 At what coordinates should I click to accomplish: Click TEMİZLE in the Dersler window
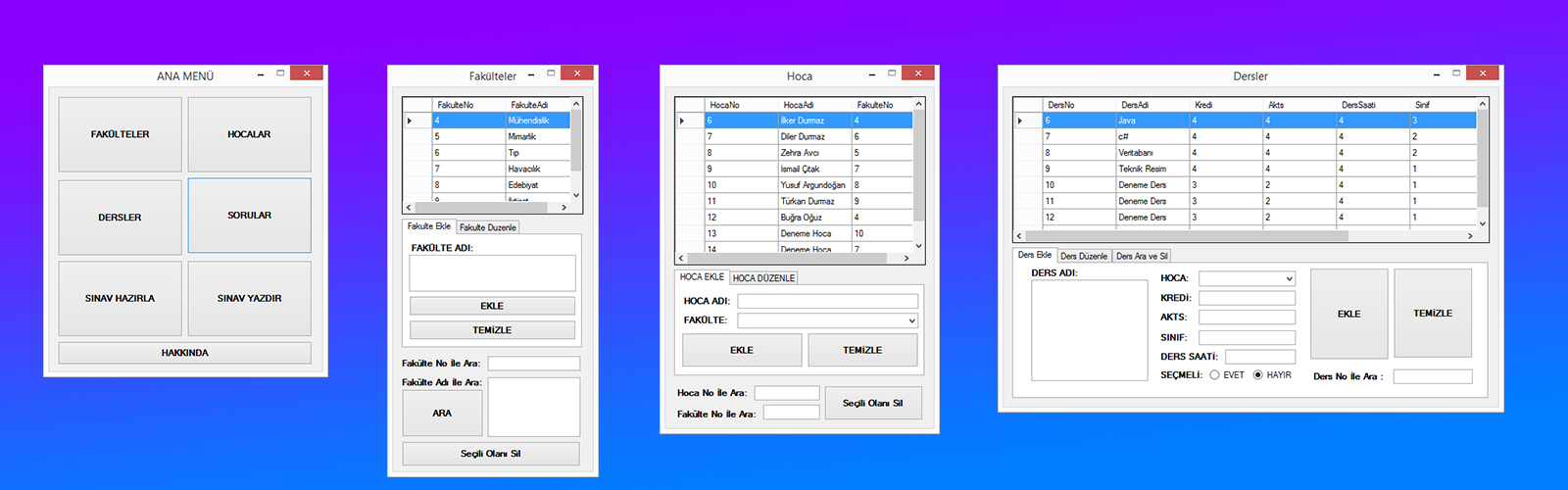point(1433,314)
